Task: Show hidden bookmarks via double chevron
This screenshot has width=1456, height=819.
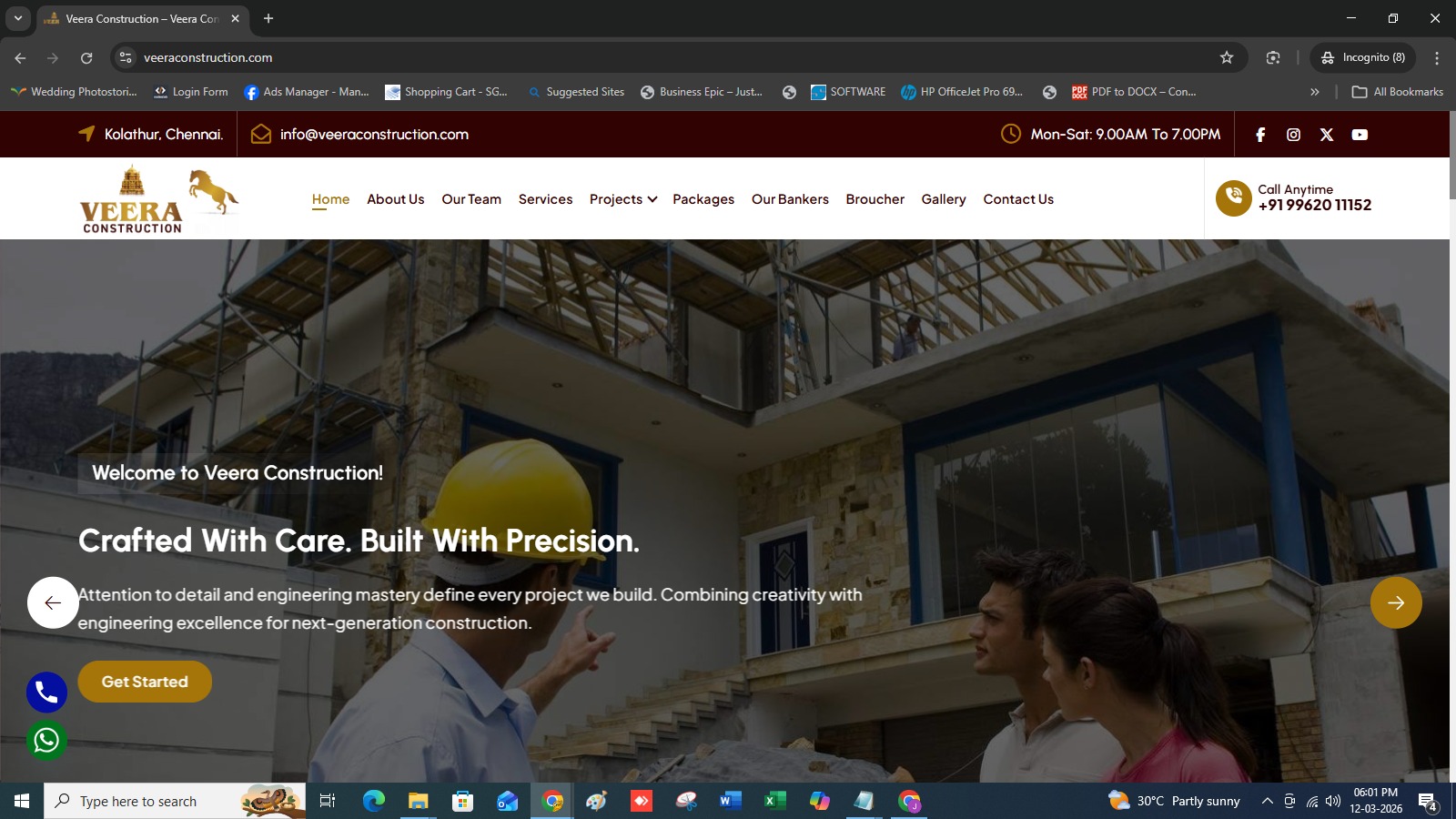Action: coord(1314,92)
